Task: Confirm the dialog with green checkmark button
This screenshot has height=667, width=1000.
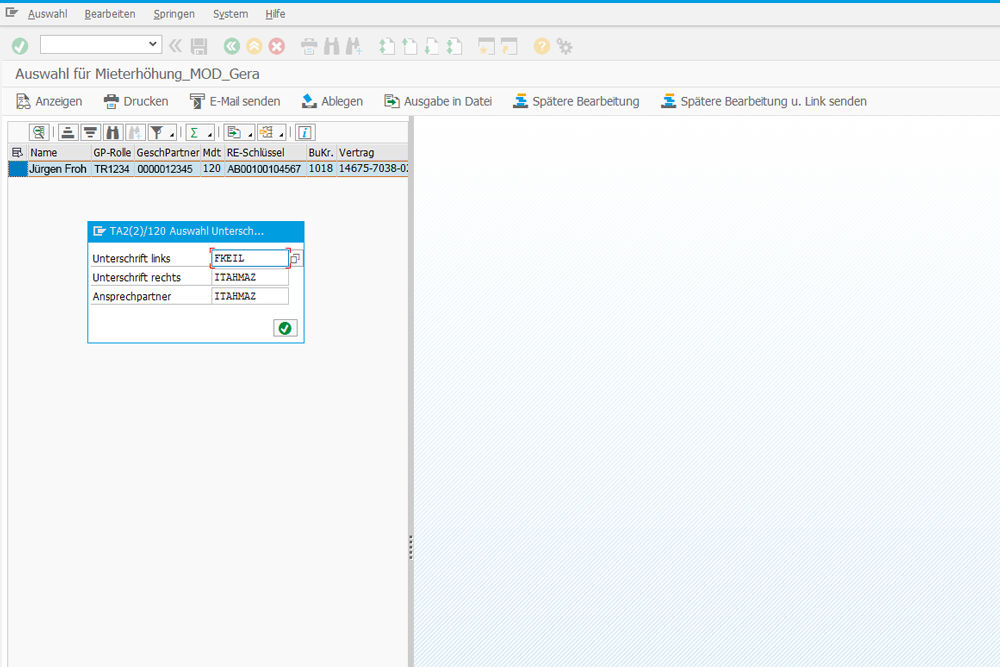Action: (x=285, y=328)
